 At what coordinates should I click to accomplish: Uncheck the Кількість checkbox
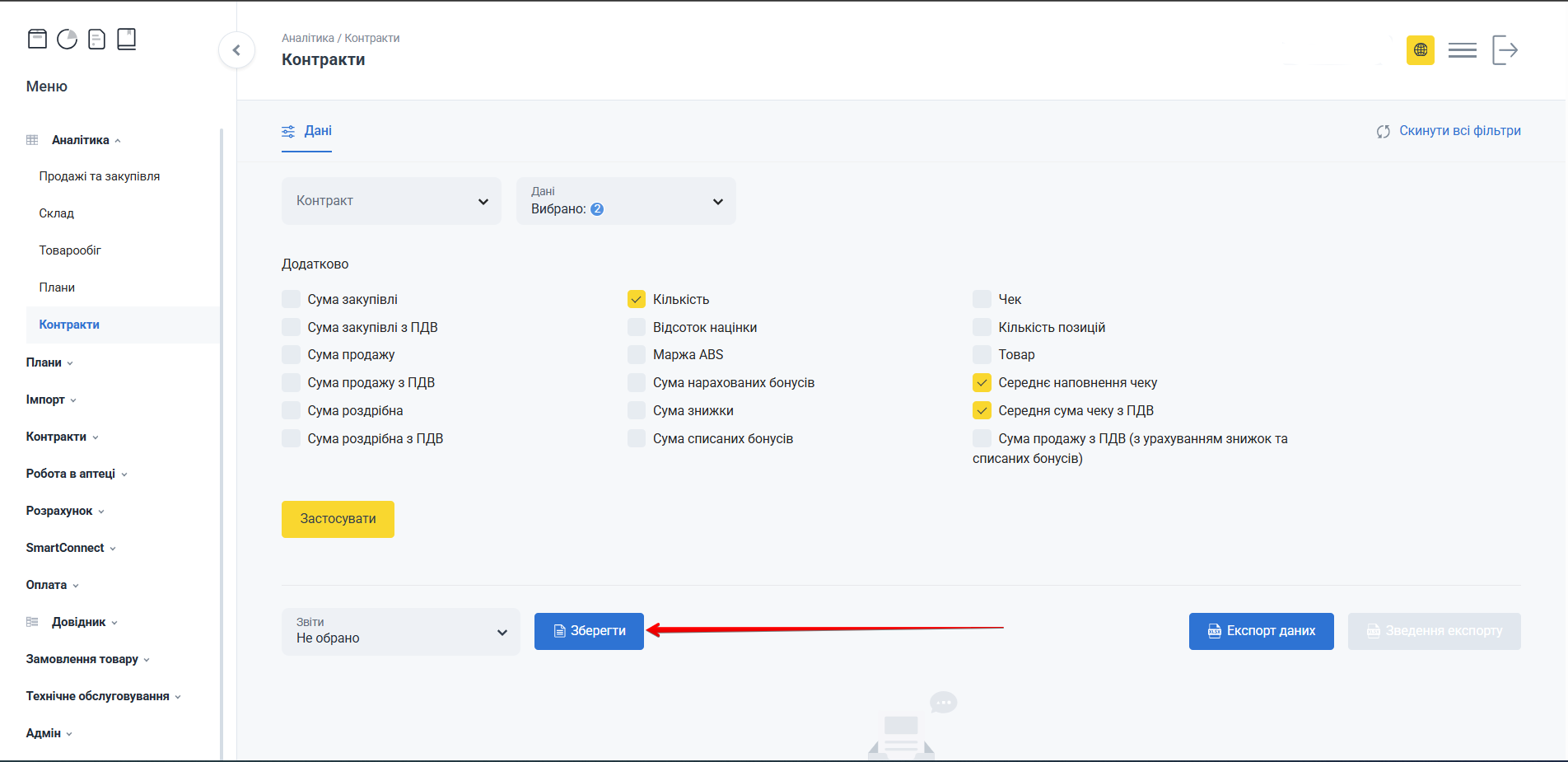pos(637,299)
